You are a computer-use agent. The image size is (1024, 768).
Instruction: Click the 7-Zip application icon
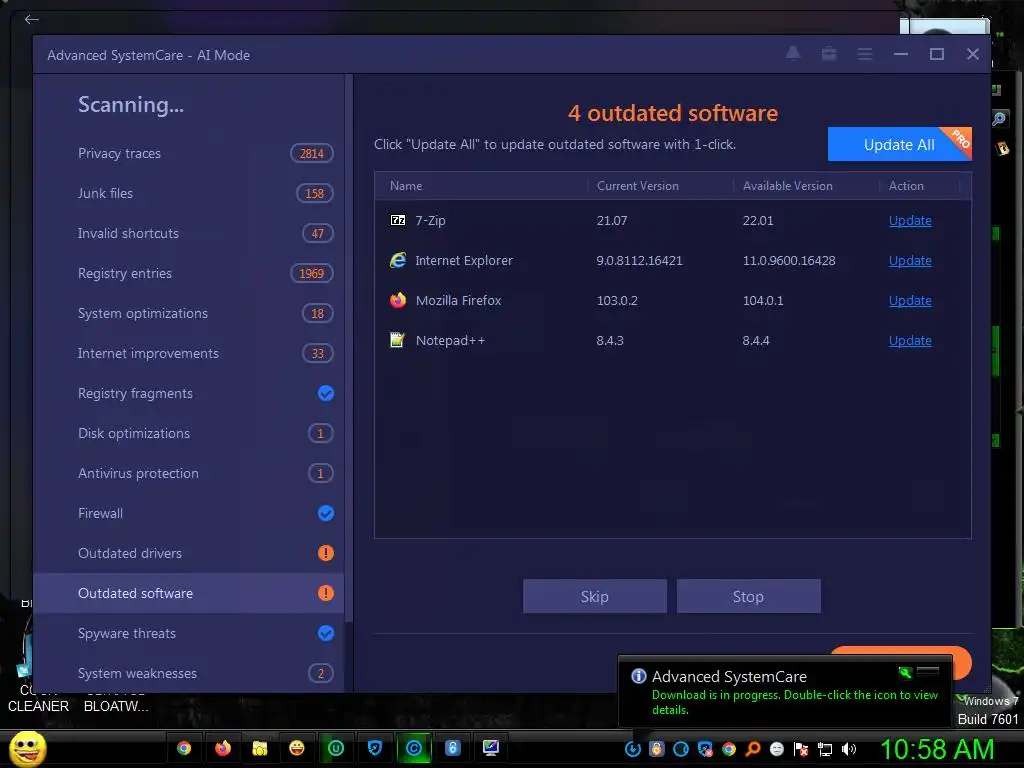398,220
